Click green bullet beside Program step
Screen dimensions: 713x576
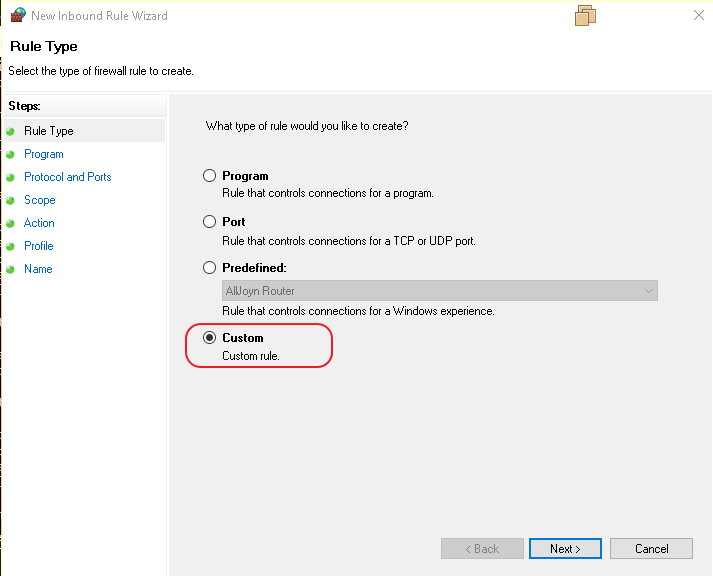click(10, 154)
